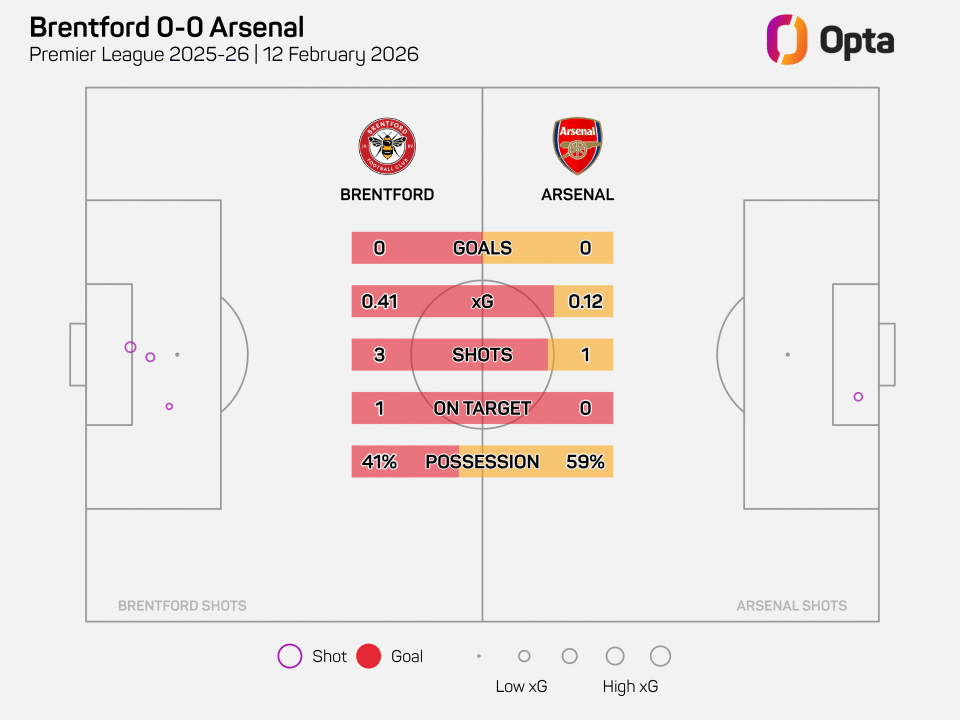Click the largest High xG legend circle
Image resolution: width=960 pixels, height=720 pixels.
click(660, 656)
